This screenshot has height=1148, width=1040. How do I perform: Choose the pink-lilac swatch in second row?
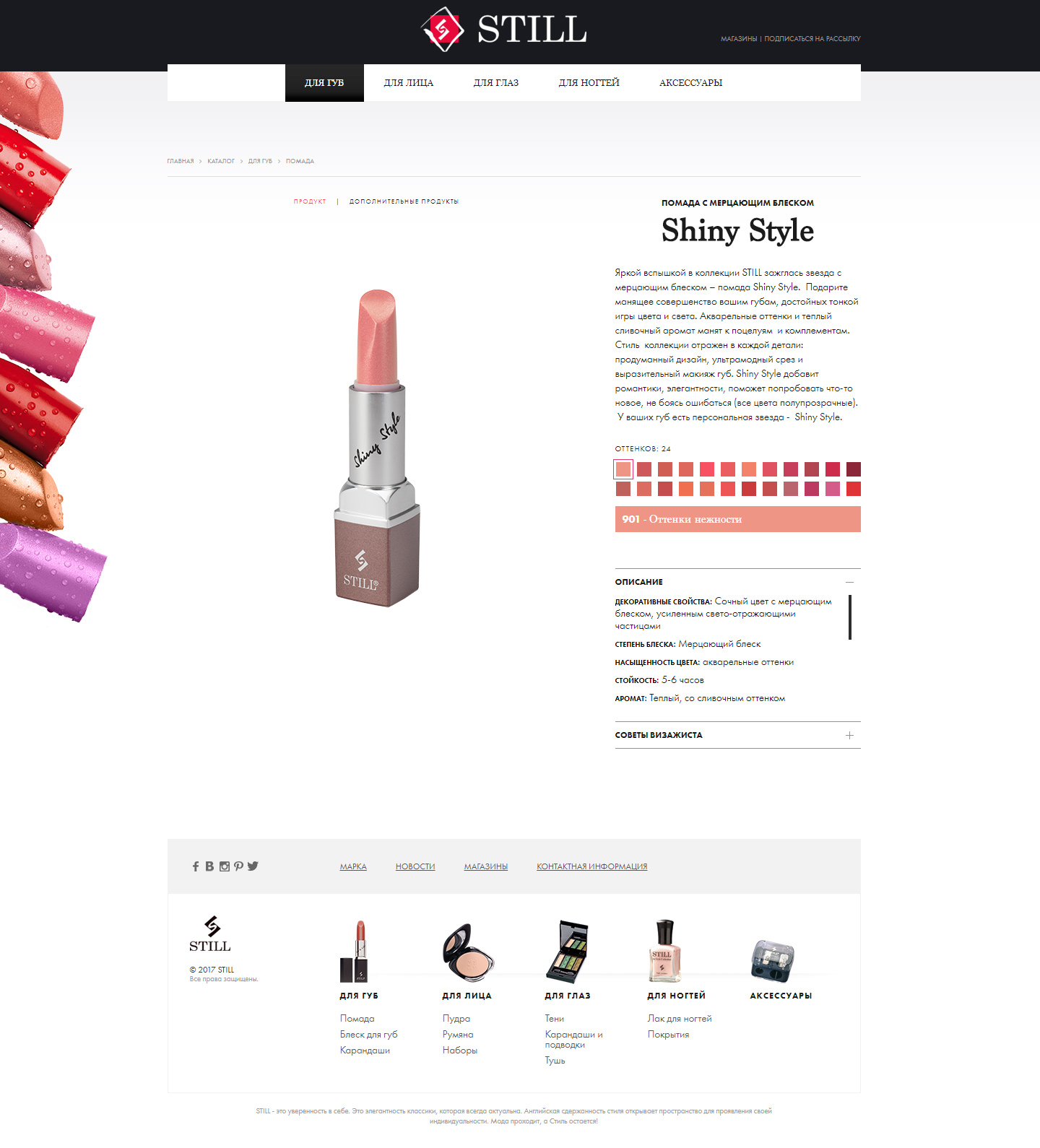833,489
